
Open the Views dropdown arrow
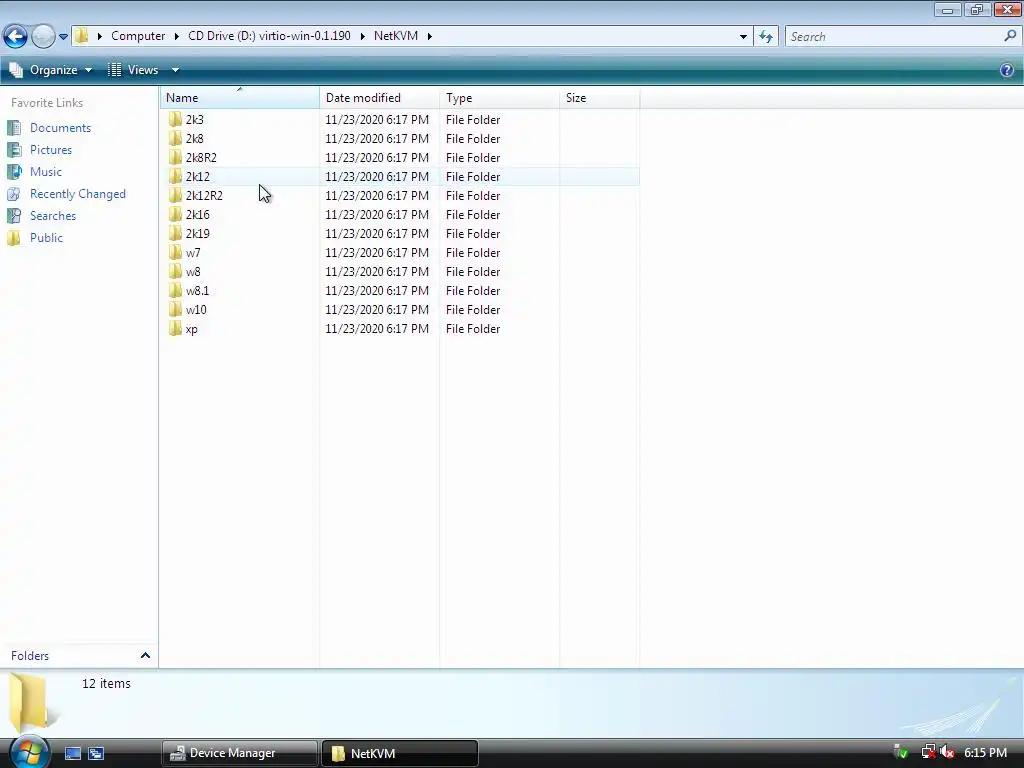[175, 70]
